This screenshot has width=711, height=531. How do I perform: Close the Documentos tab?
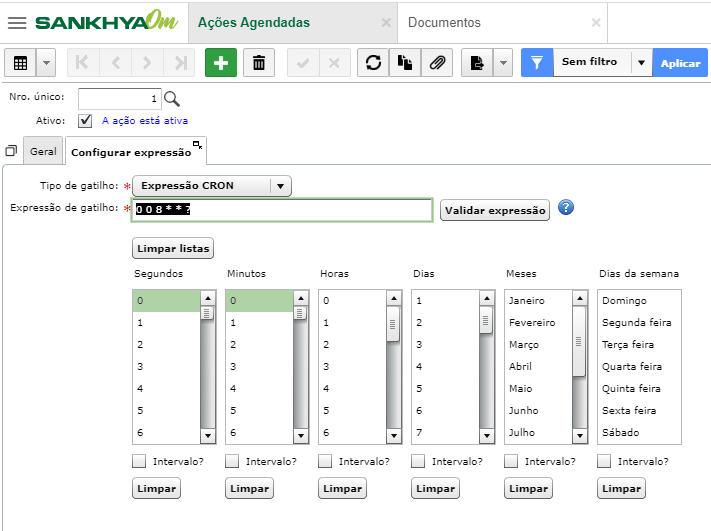(x=596, y=23)
